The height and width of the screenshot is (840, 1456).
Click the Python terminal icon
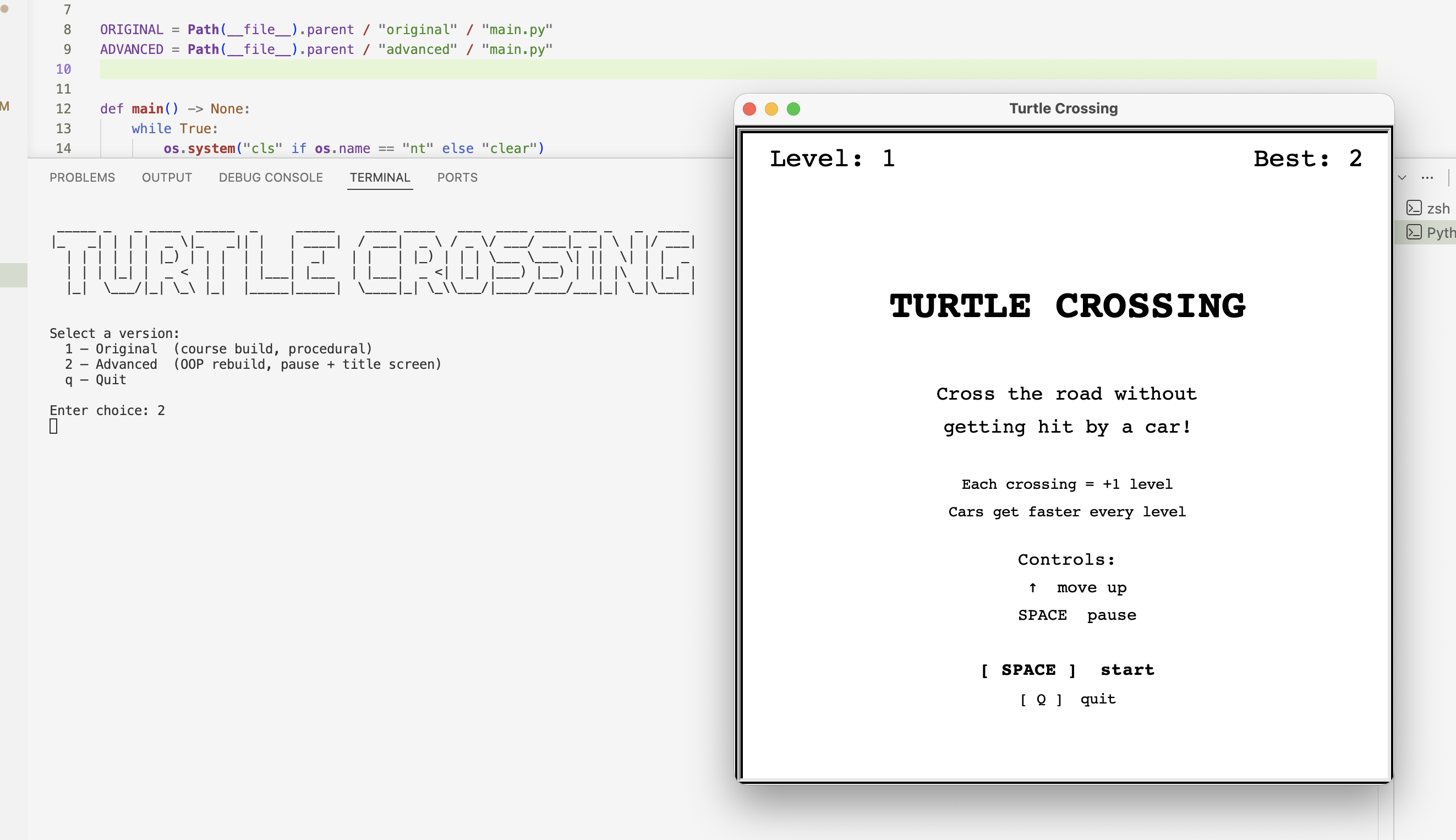point(1413,232)
